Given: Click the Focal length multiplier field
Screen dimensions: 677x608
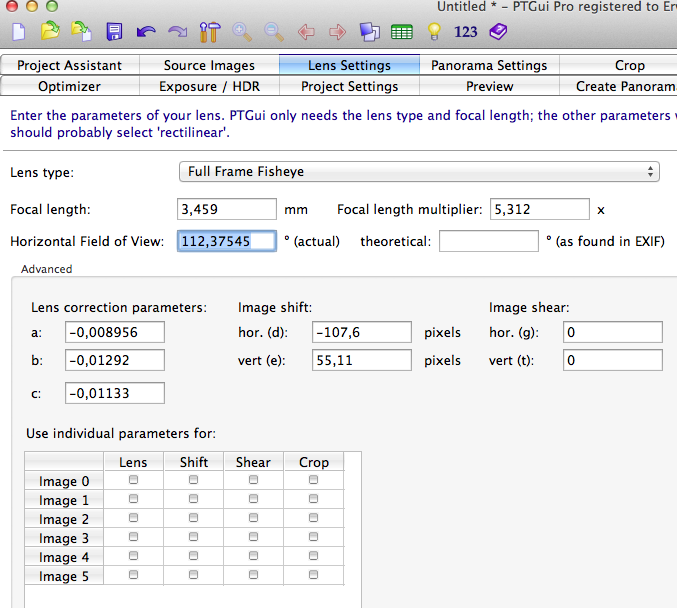Looking at the screenshot, I should point(540,209).
